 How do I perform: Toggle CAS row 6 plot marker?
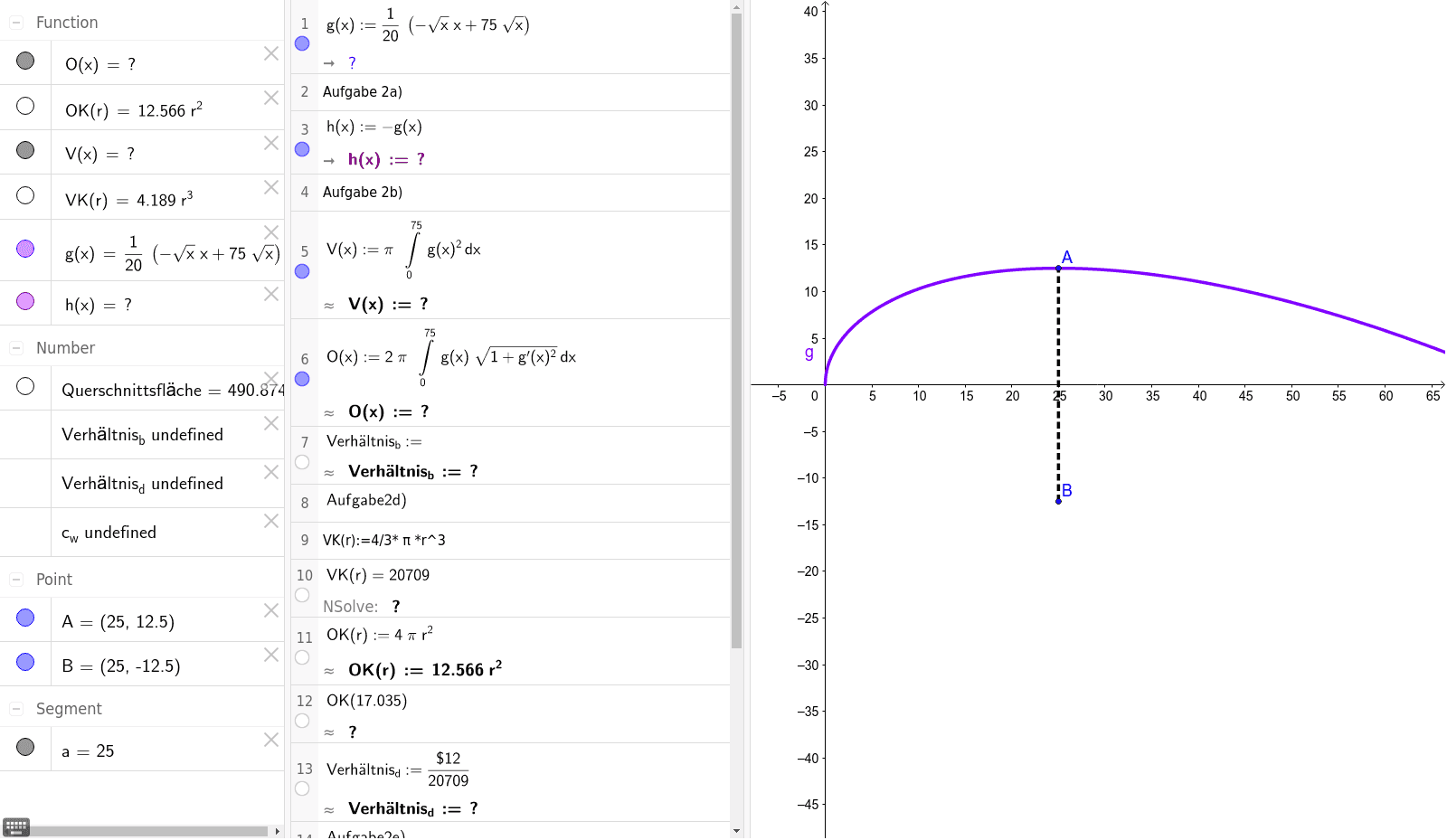(x=302, y=379)
